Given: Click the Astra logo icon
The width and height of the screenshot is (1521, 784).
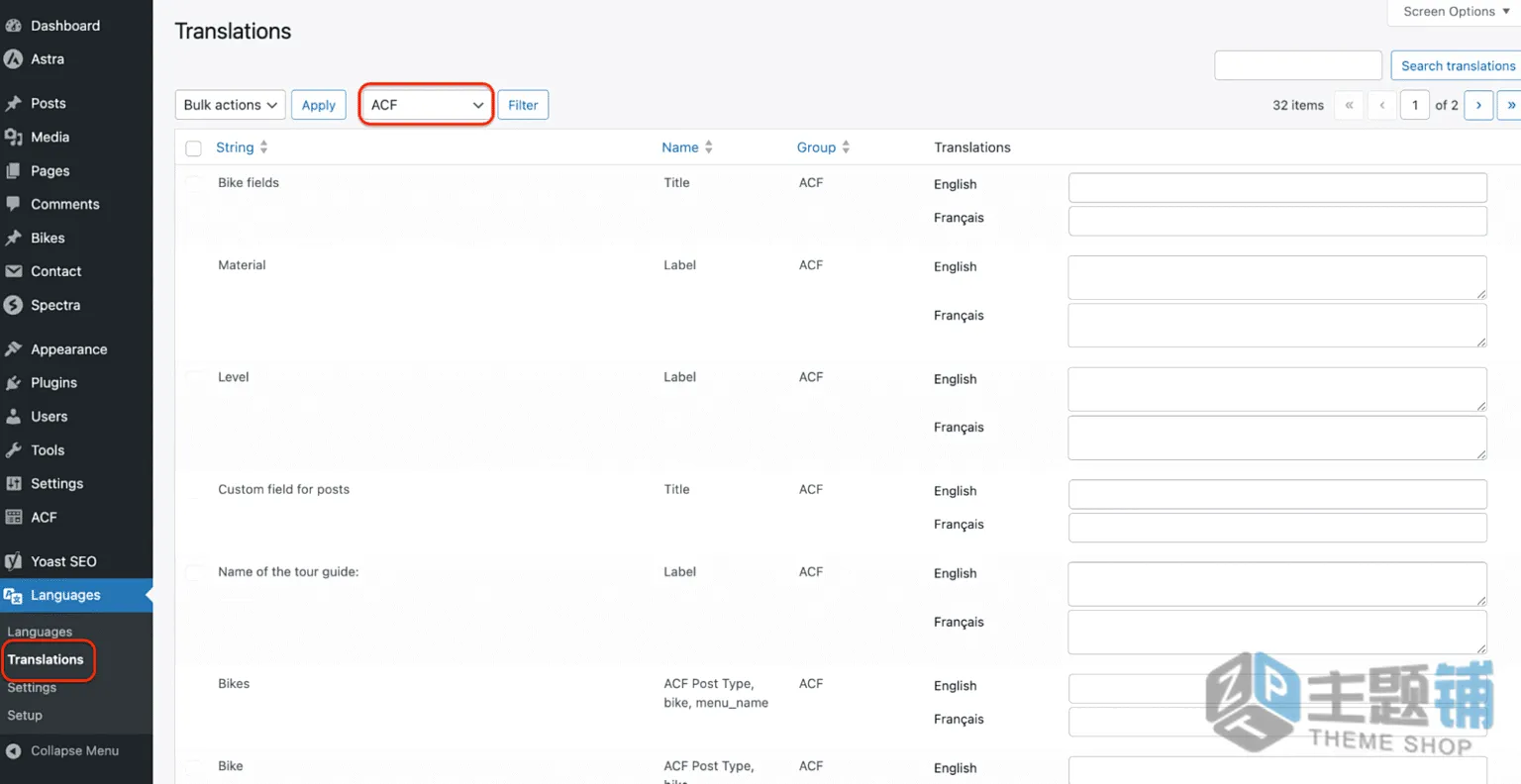Looking at the screenshot, I should click(x=13, y=59).
